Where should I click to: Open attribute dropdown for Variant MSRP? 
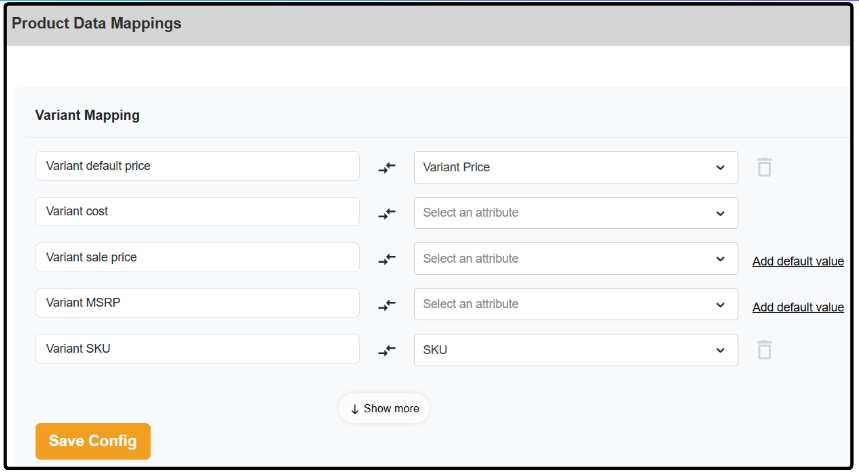[575, 304]
